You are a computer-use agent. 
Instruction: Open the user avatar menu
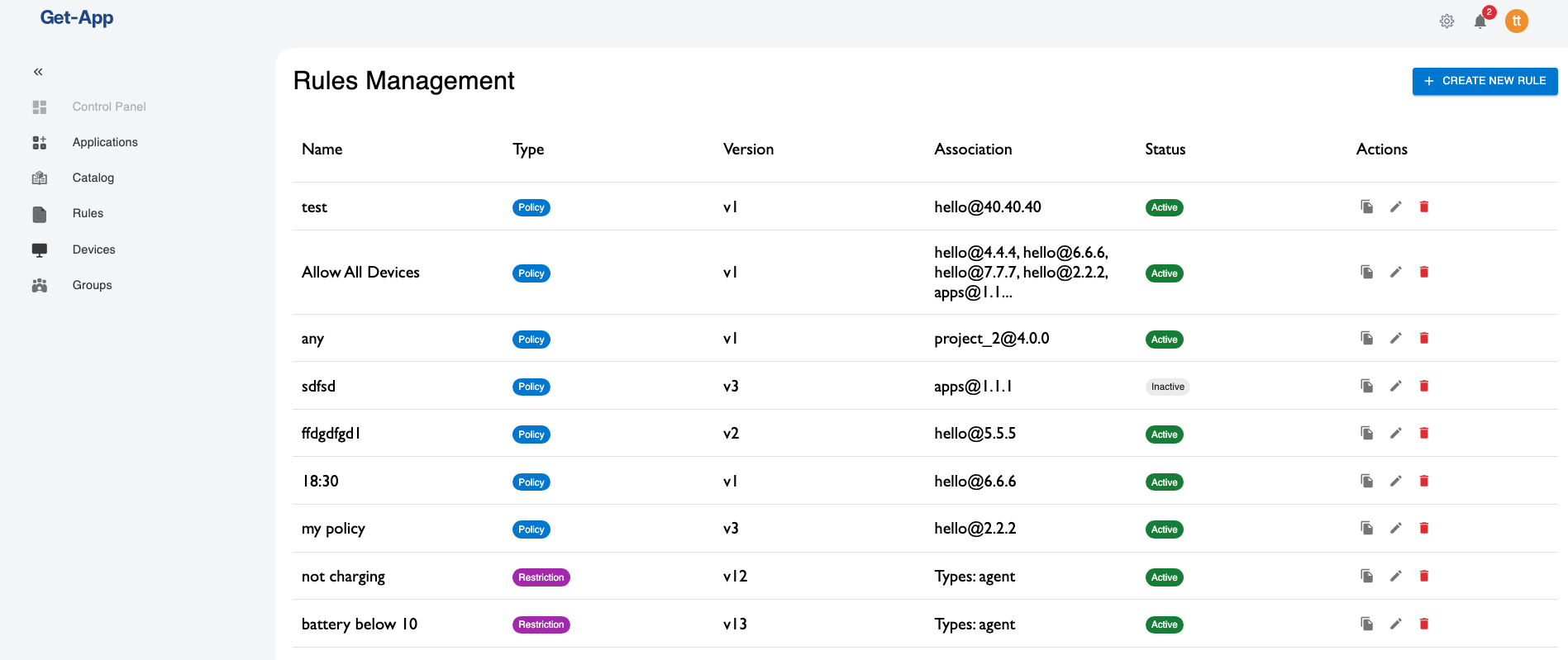(1516, 21)
